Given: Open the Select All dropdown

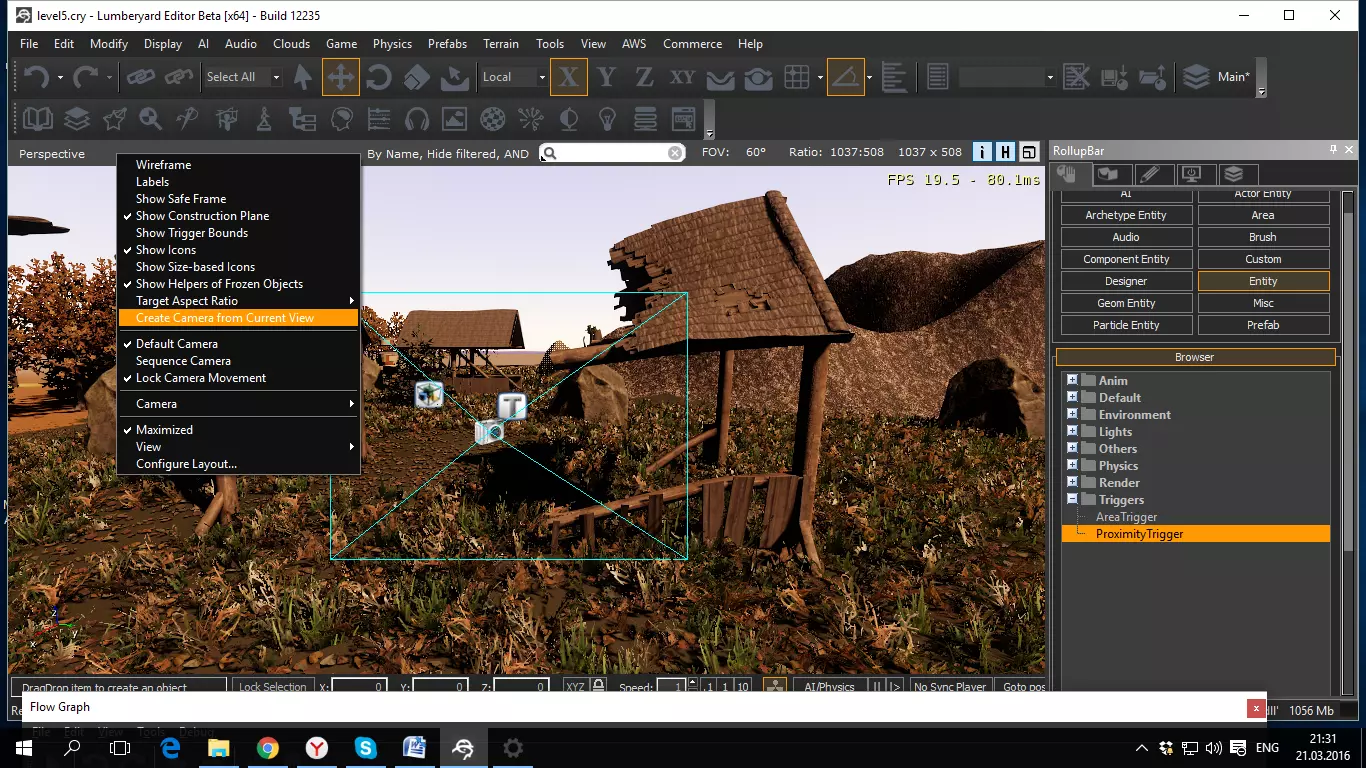Looking at the screenshot, I should (276, 77).
